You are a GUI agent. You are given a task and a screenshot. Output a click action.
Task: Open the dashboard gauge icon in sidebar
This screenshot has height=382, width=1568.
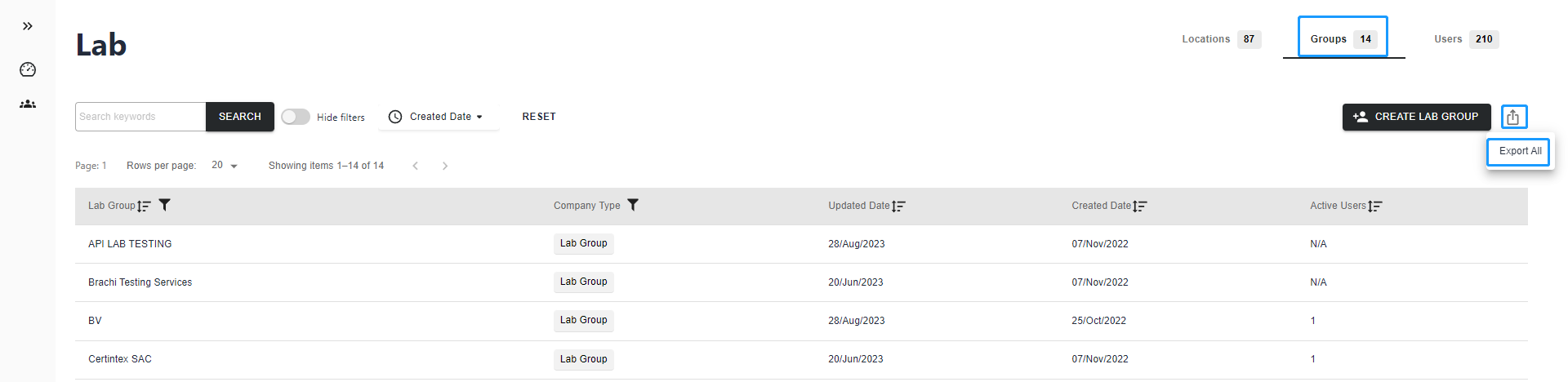tap(28, 69)
